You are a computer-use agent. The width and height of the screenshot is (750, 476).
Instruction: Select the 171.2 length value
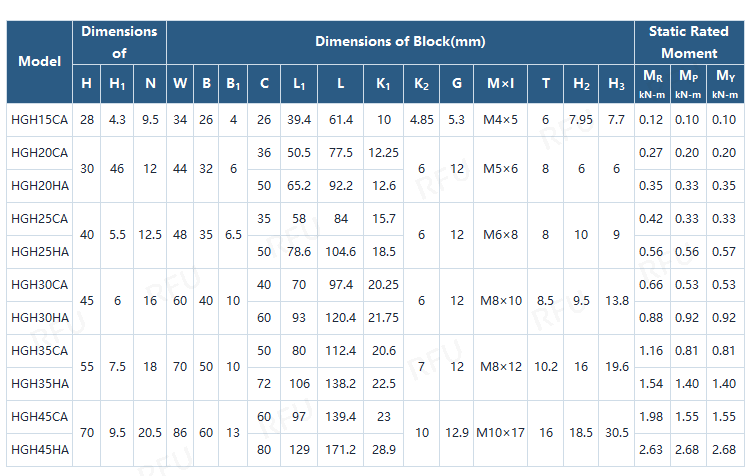click(341, 449)
